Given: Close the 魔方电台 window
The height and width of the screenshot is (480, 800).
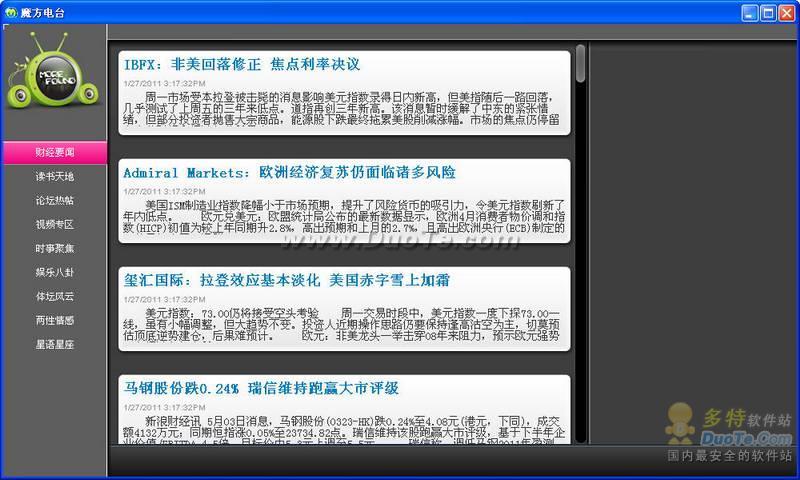Looking at the screenshot, I should (x=786, y=12).
